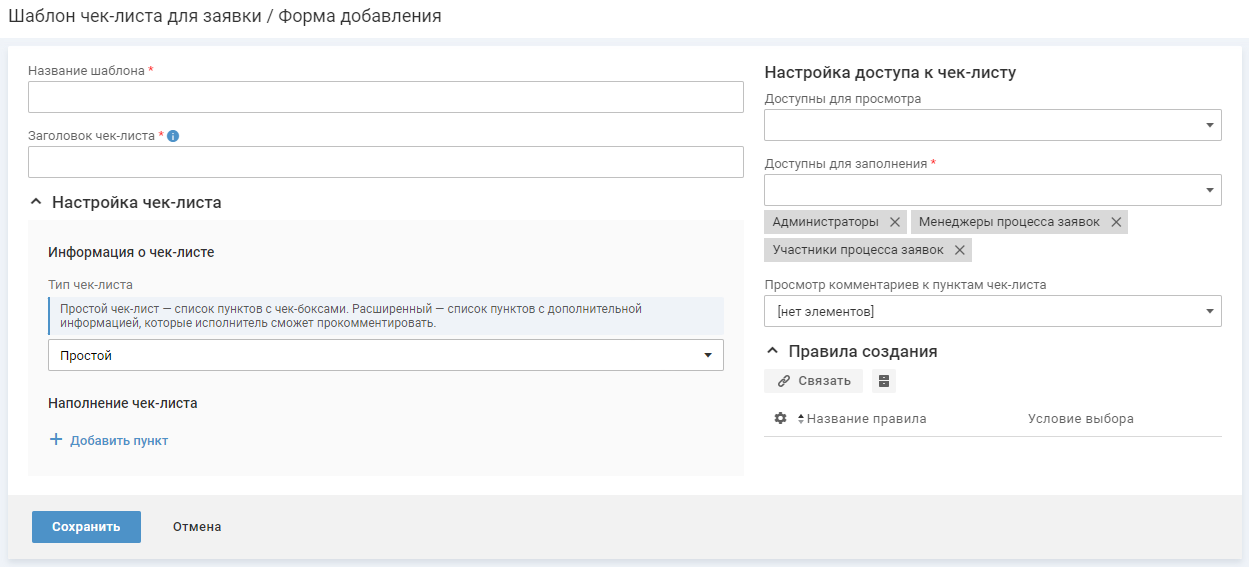Viewport: 1249px width, 567px height.
Task: Sort rules by Название правила column
Action: point(866,419)
